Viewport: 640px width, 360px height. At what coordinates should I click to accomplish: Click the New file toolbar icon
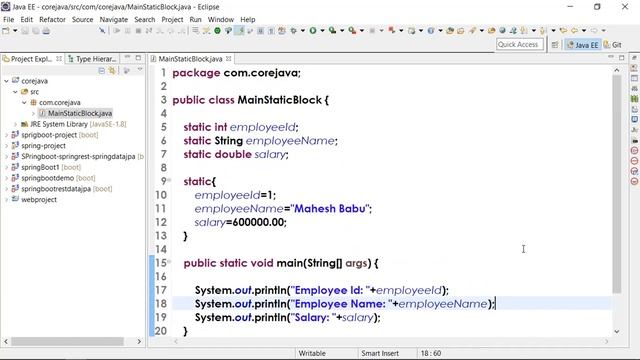pyautogui.click(x=6, y=31)
